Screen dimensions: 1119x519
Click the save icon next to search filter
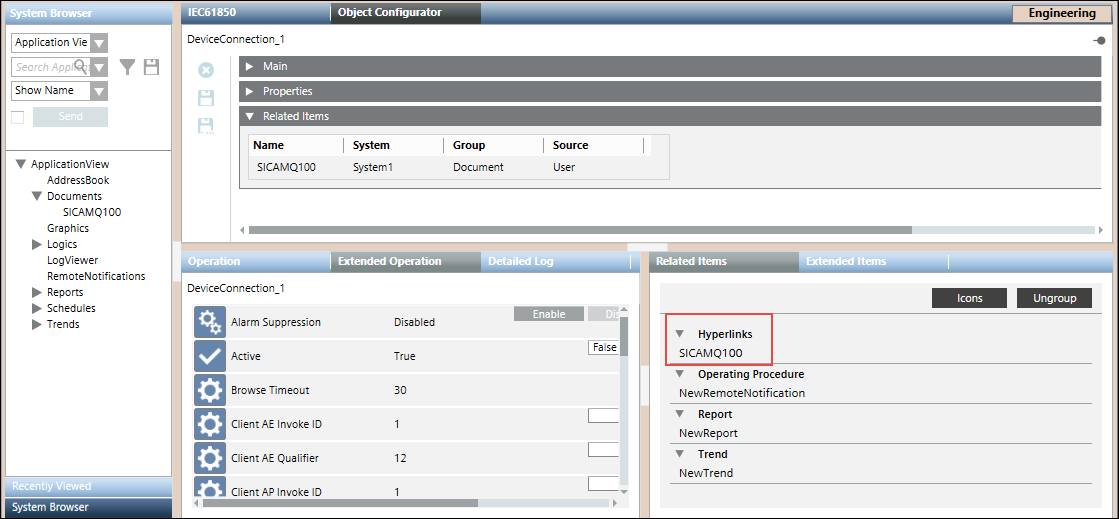coord(151,67)
